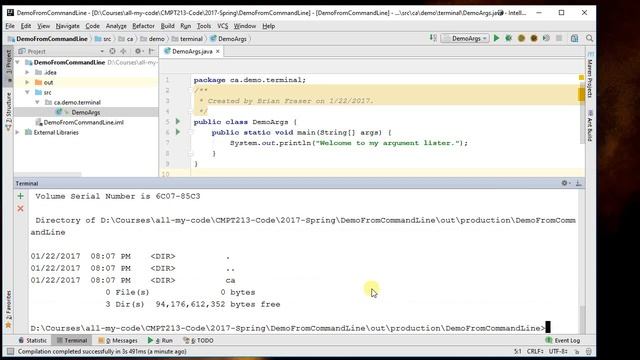The image size is (640, 360).
Task: Open the DemoArgs run configuration dropdown
Action: 466,38
